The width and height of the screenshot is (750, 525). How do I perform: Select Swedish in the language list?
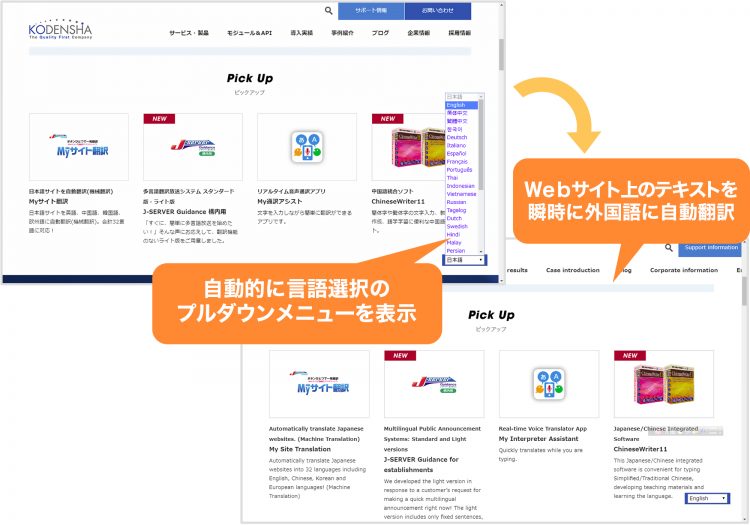[461, 227]
